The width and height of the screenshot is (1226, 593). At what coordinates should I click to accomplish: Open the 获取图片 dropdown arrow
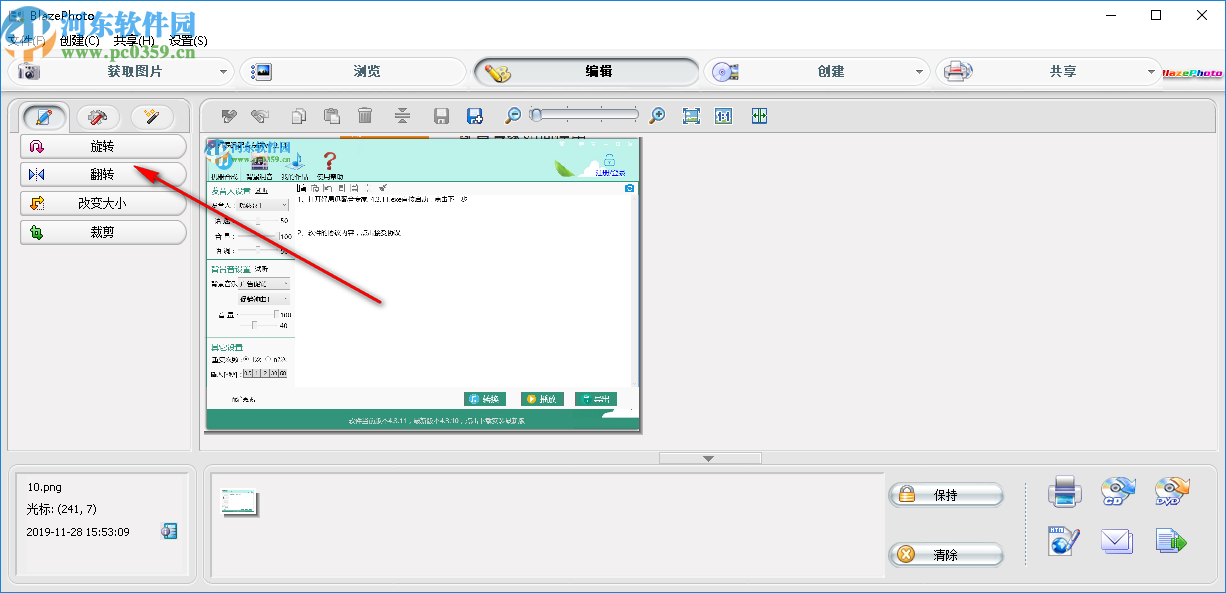click(225, 71)
